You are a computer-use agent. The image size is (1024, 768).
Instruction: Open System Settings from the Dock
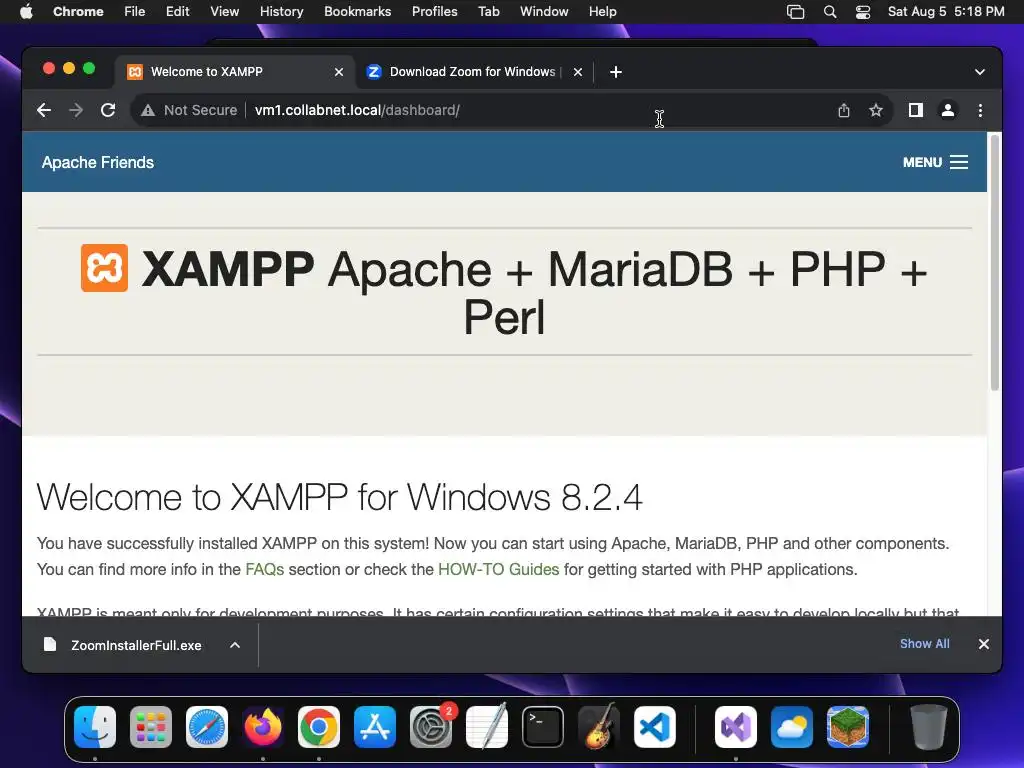coord(431,727)
